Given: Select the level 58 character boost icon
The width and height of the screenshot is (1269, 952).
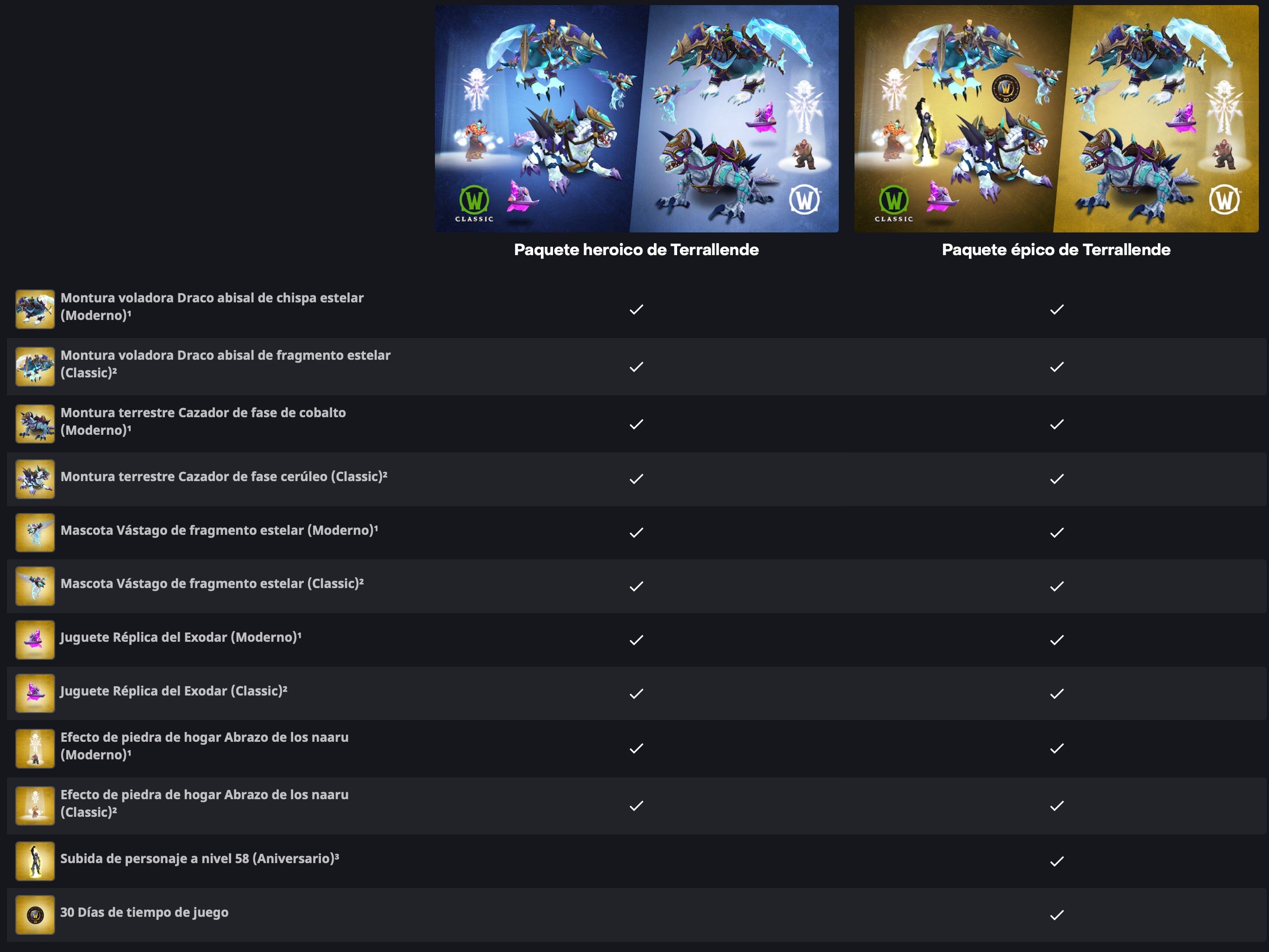Looking at the screenshot, I should point(35,861).
